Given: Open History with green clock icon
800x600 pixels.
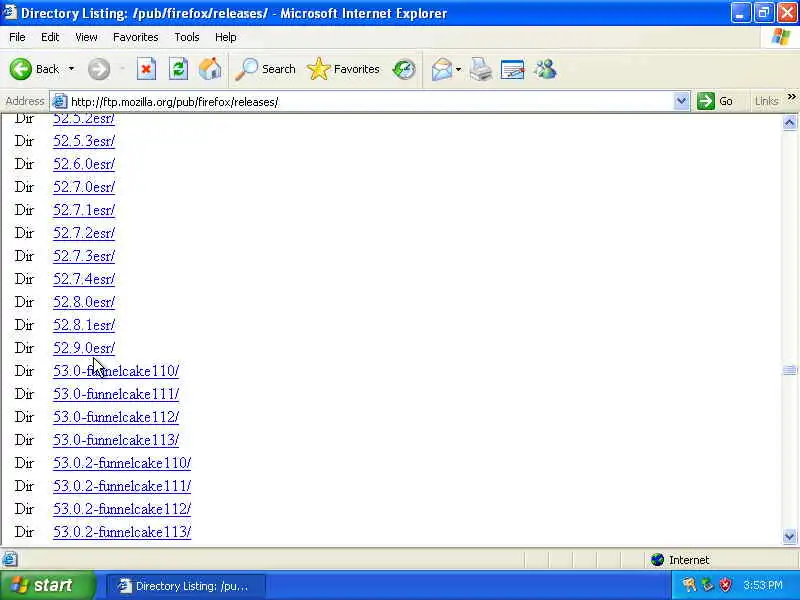Looking at the screenshot, I should (x=404, y=69).
